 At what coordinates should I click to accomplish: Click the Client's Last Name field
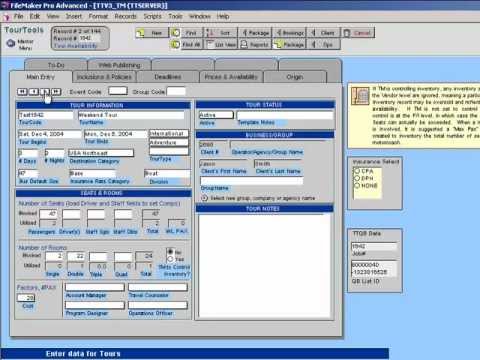coord(278,164)
